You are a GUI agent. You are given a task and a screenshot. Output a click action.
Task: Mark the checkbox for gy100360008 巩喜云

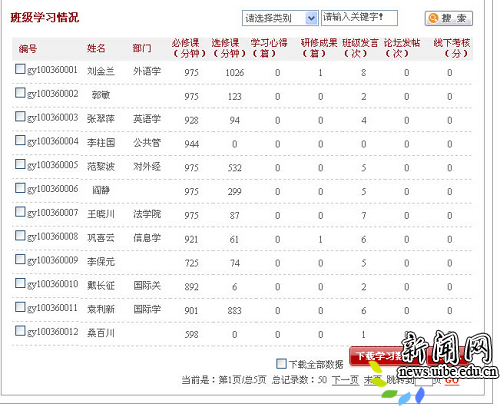click(x=20, y=235)
